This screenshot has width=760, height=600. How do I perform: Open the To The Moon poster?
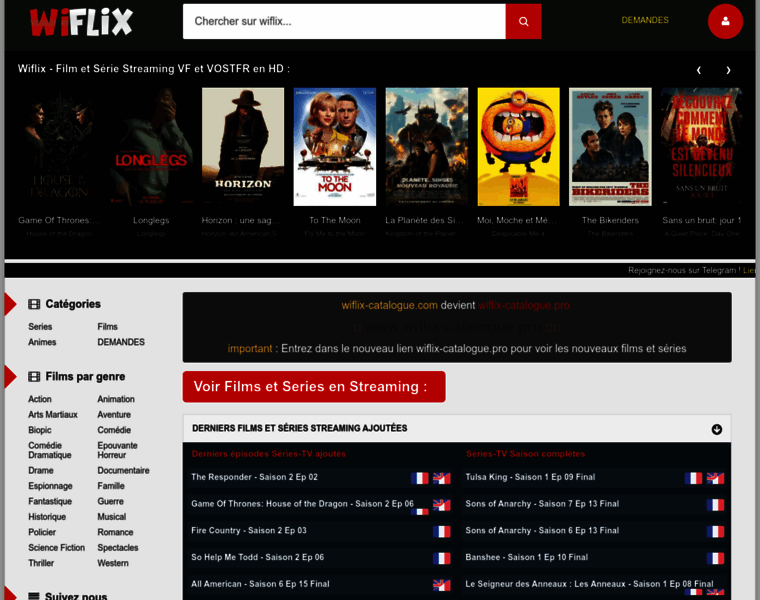pyautogui.click(x=334, y=147)
